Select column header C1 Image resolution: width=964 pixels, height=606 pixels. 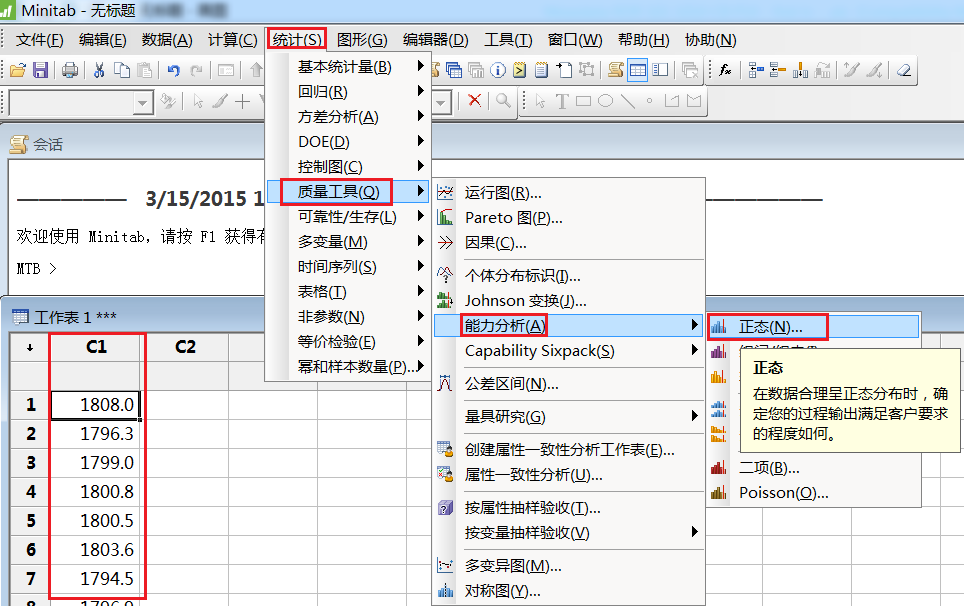(96, 347)
